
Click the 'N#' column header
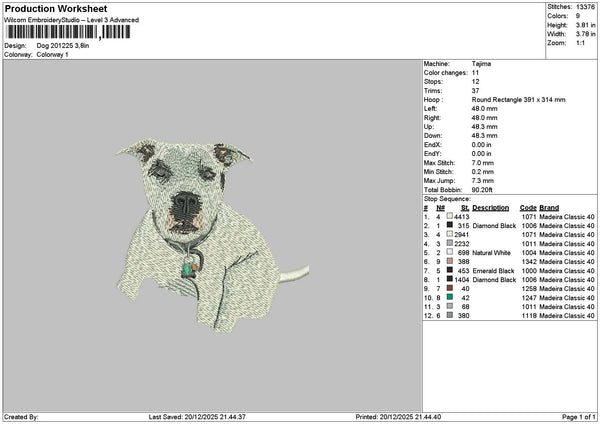(x=440, y=208)
